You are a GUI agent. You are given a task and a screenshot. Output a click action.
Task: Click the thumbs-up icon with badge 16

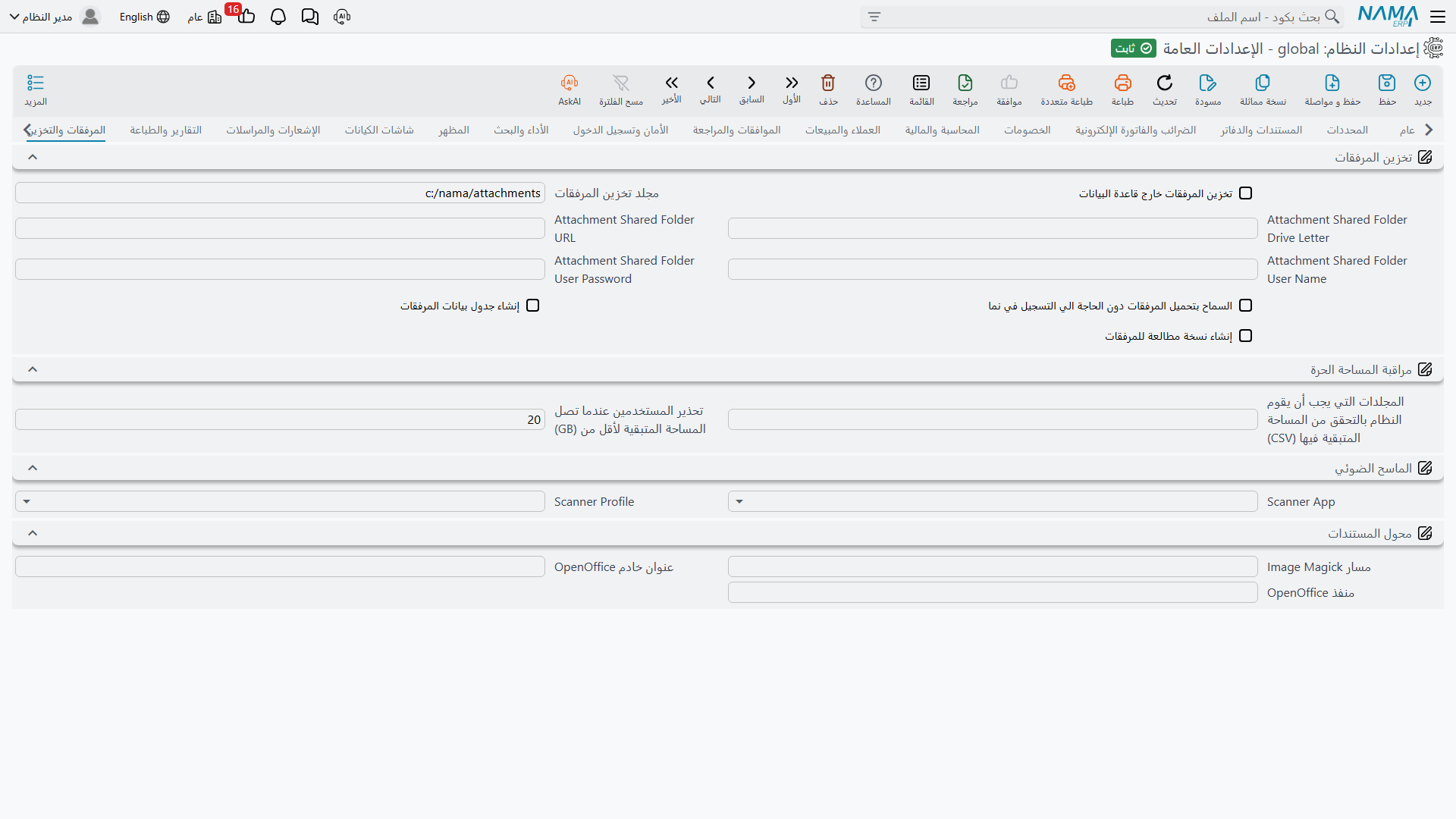click(x=246, y=16)
